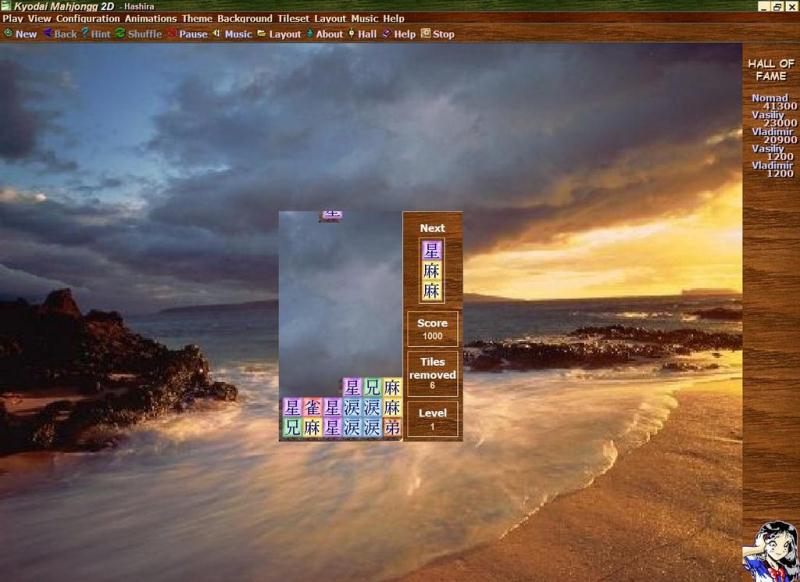The image size is (800, 582).
Task: Expand the Animations menu
Action: 150,18
